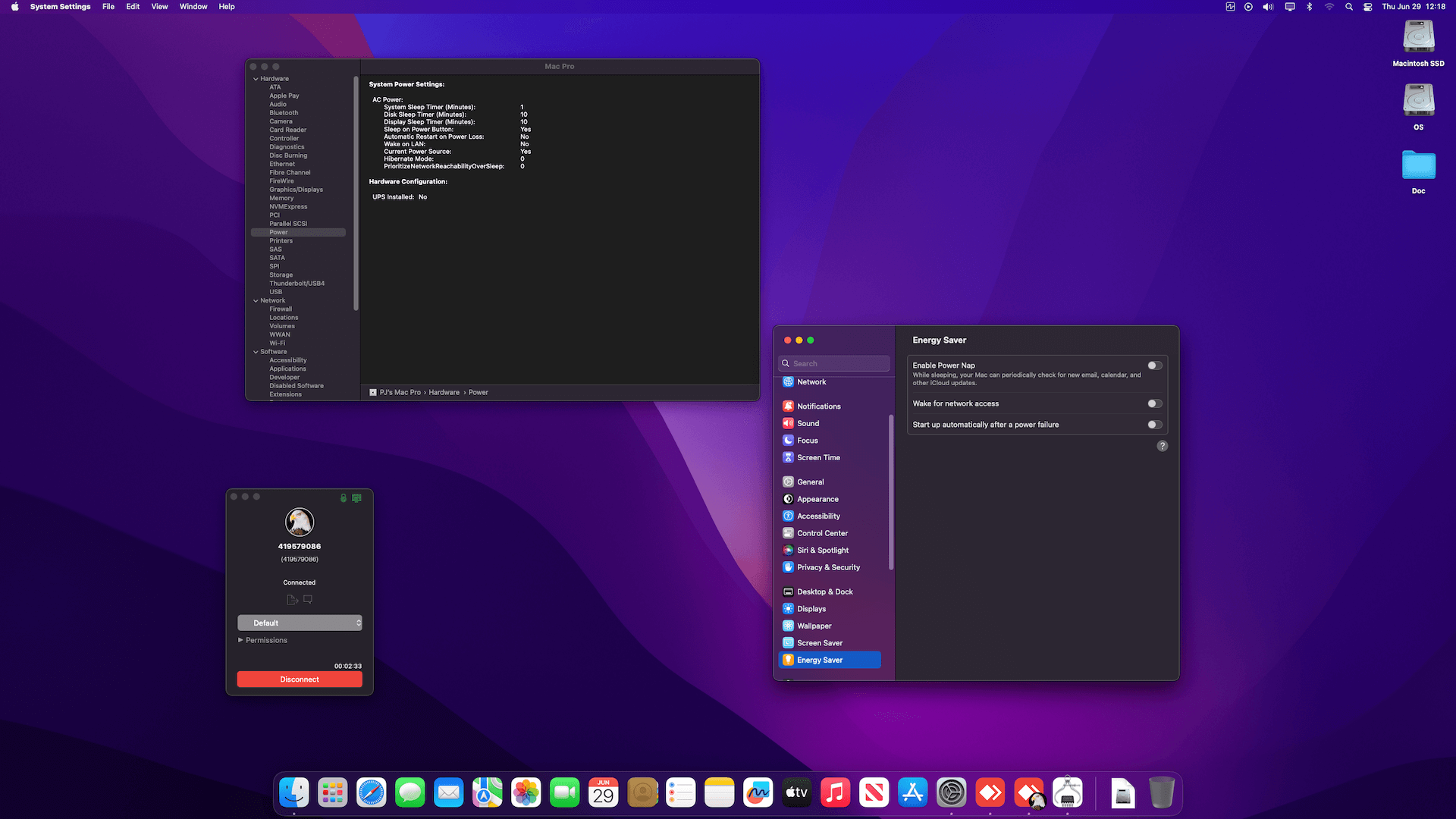Open App Store from the Dock
This screenshot has width=1456, height=819.
click(x=913, y=793)
